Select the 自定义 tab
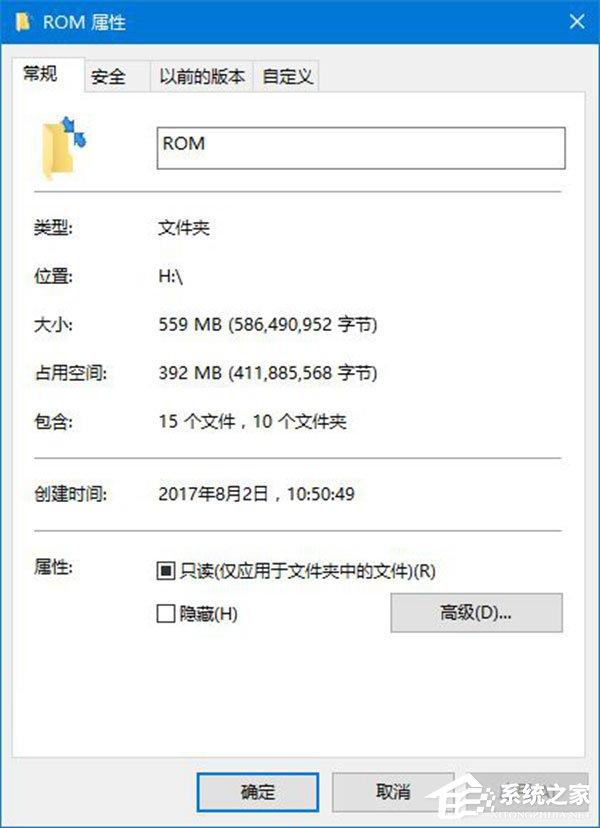This screenshot has height=828, width=600. 287,77
